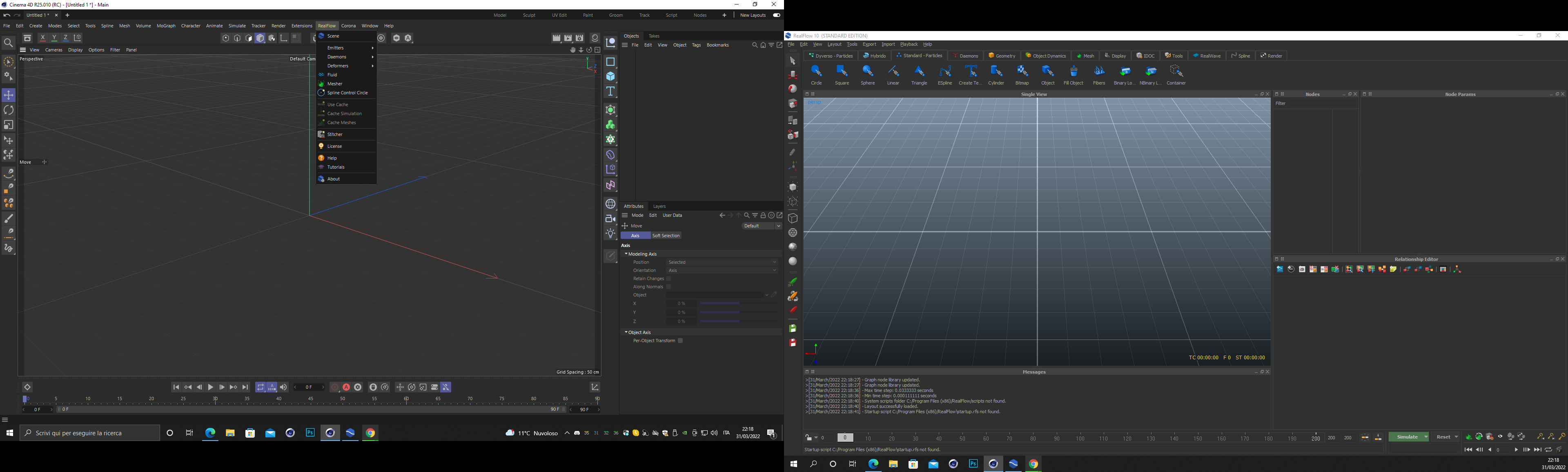Click the Container emitter icon

(1176, 72)
